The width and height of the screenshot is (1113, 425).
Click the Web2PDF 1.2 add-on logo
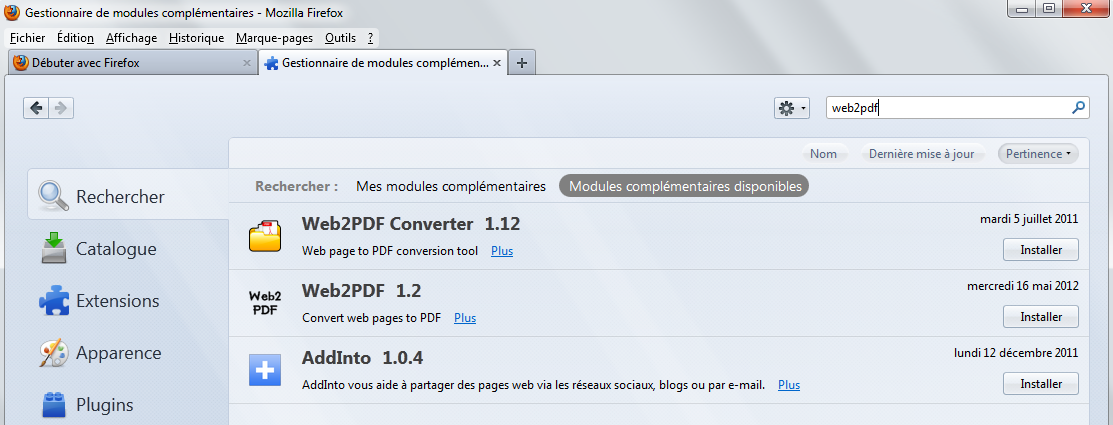(x=265, y=303)
